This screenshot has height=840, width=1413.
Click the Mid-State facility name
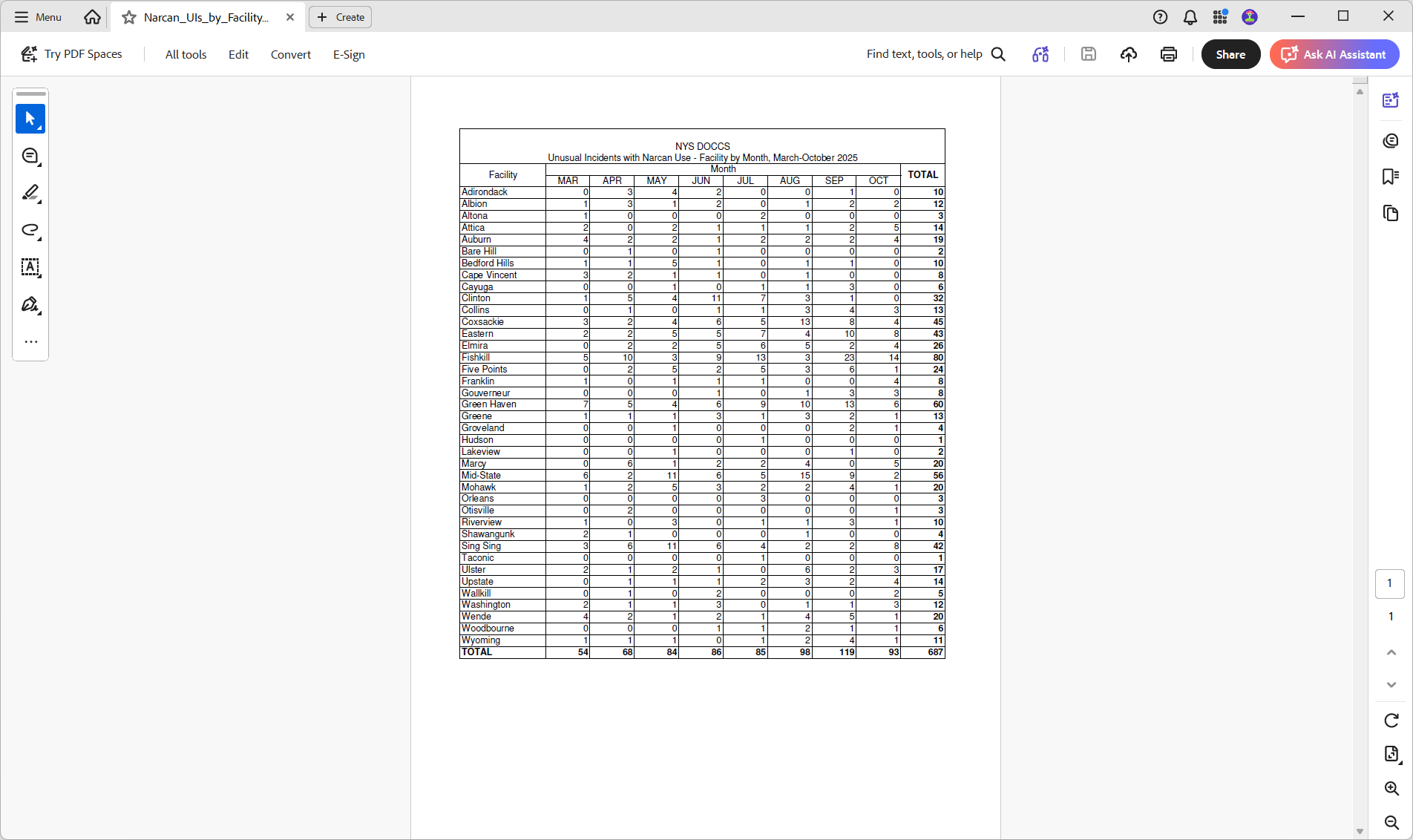481,476
